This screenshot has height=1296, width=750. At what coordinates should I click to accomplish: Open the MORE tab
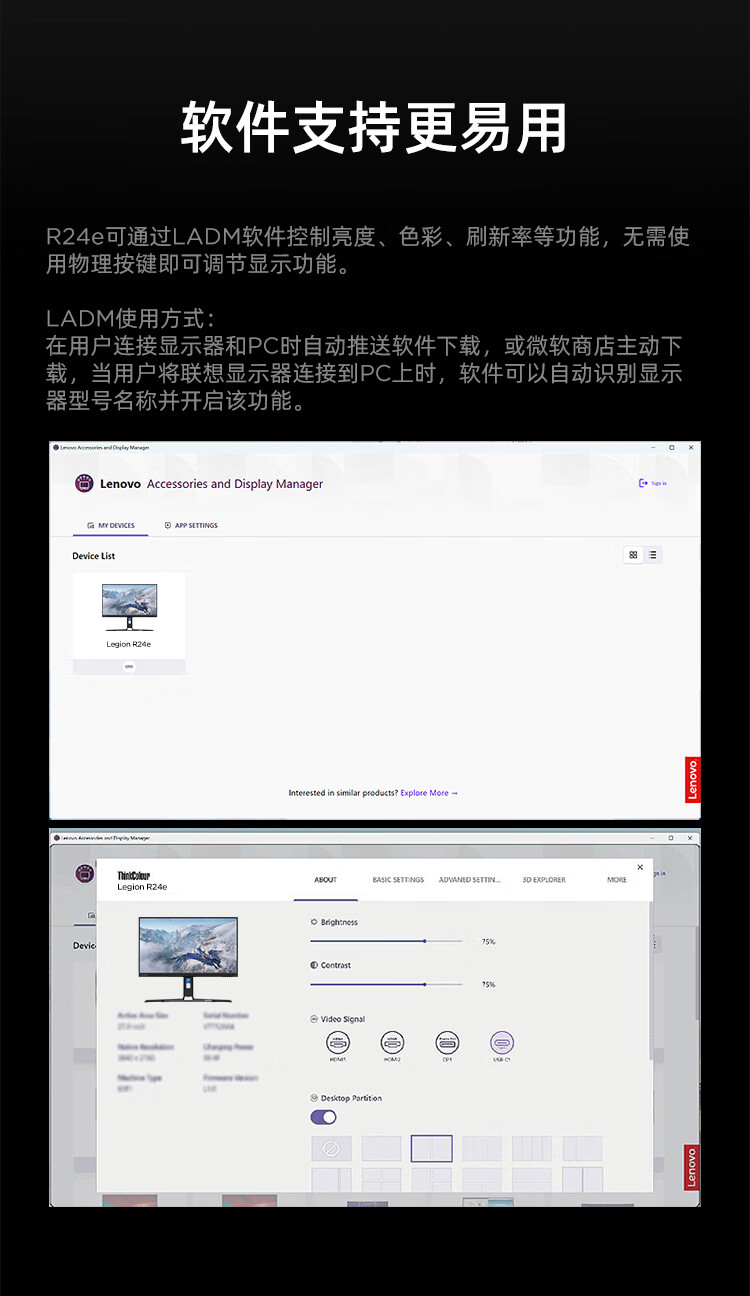coord(617,880)
